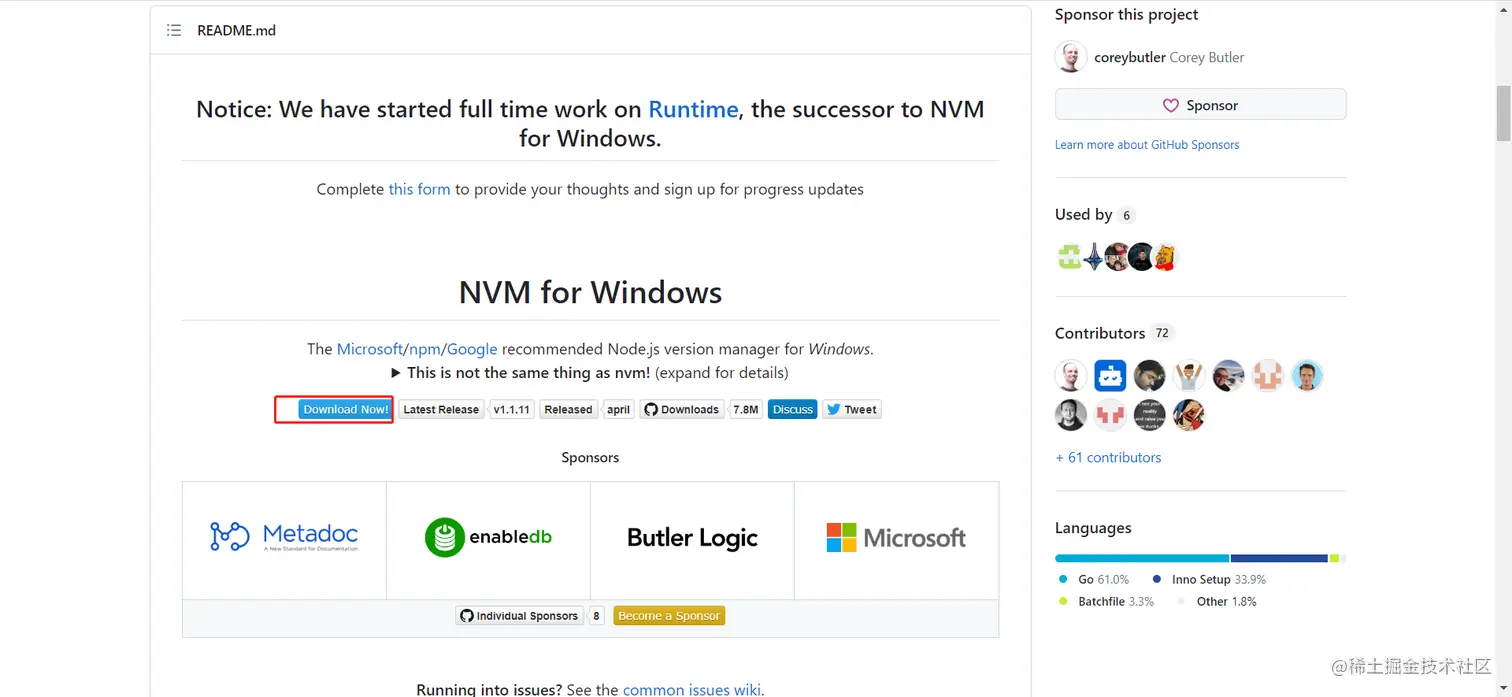Click the blue spinning-top Used by avatar
The image size is (1512, 697).
[1094, 257]
